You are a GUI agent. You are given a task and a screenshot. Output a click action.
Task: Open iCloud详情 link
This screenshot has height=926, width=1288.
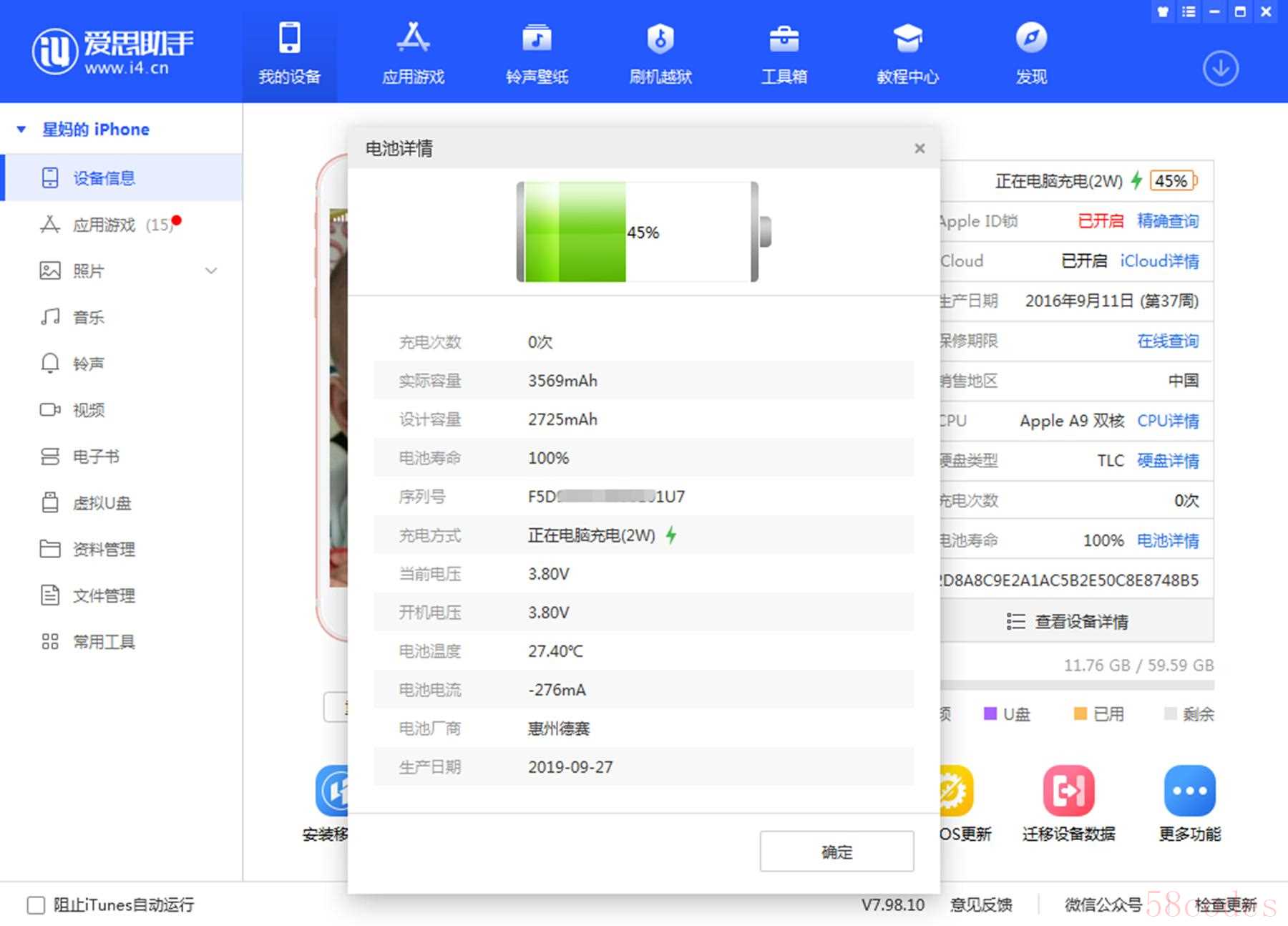[x=1159, y=261]
